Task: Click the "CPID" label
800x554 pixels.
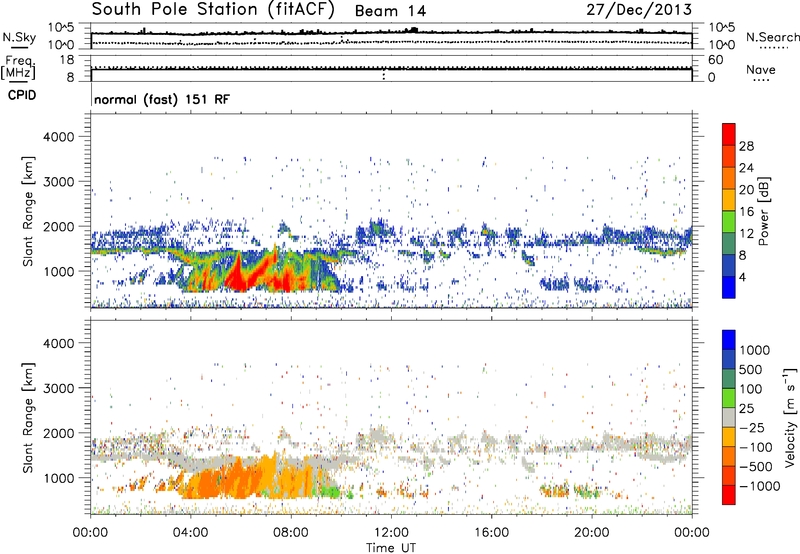Action: [x=22, y=95]
